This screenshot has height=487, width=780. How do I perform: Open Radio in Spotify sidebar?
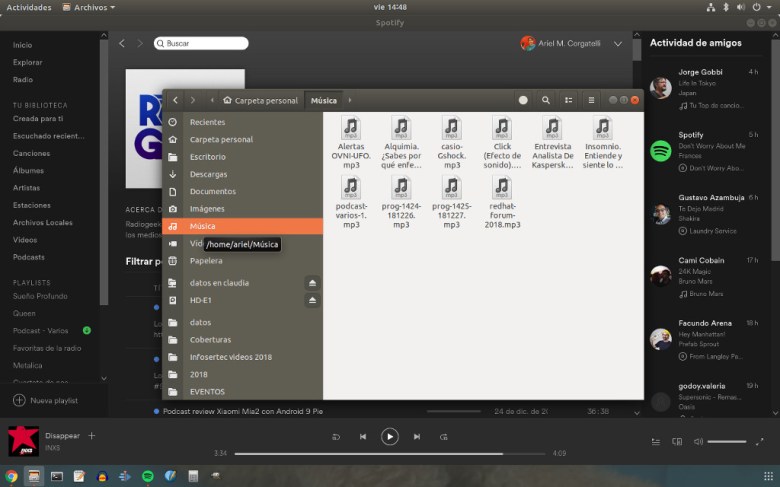(x=23, y=80)
